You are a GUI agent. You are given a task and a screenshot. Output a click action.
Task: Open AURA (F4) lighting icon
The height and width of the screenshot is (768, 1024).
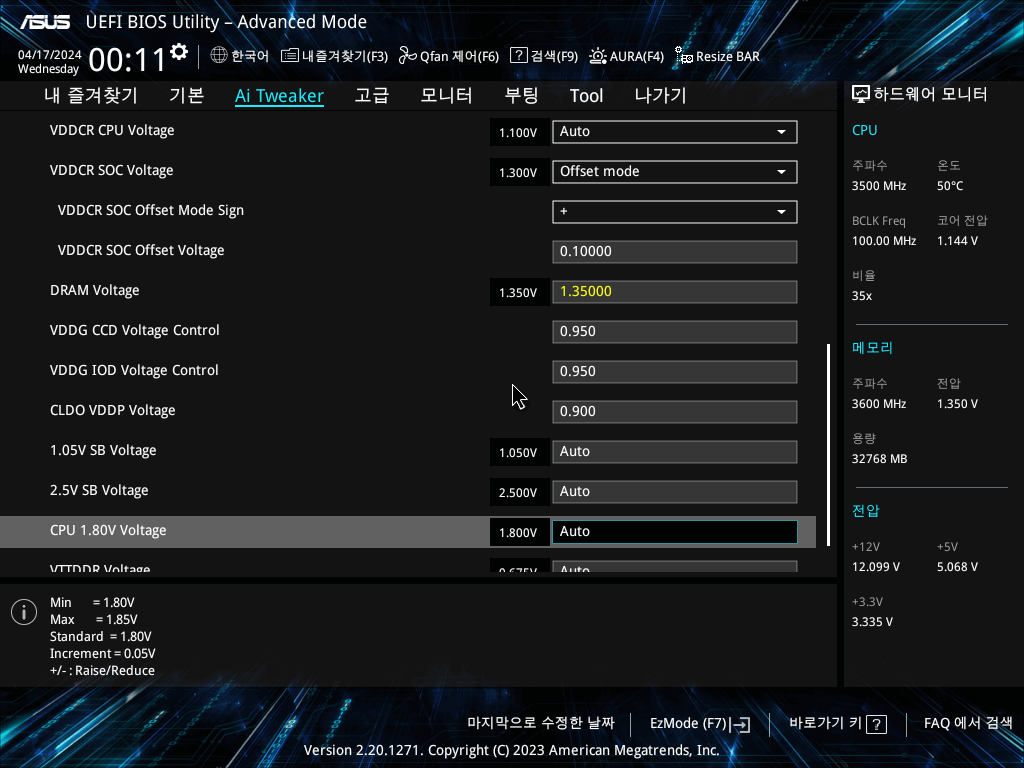[598, 56]
